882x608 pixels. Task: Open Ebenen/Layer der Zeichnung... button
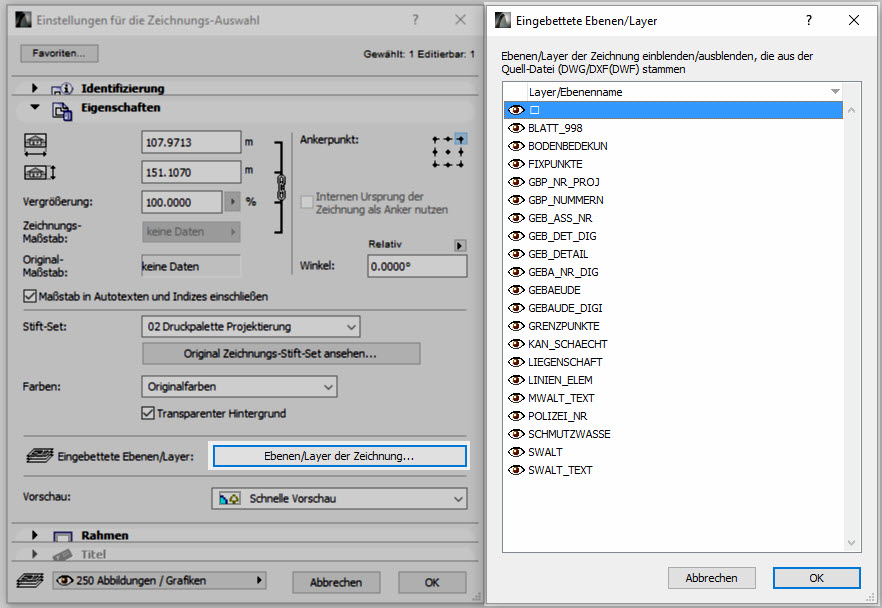click(x=339, y=456)
